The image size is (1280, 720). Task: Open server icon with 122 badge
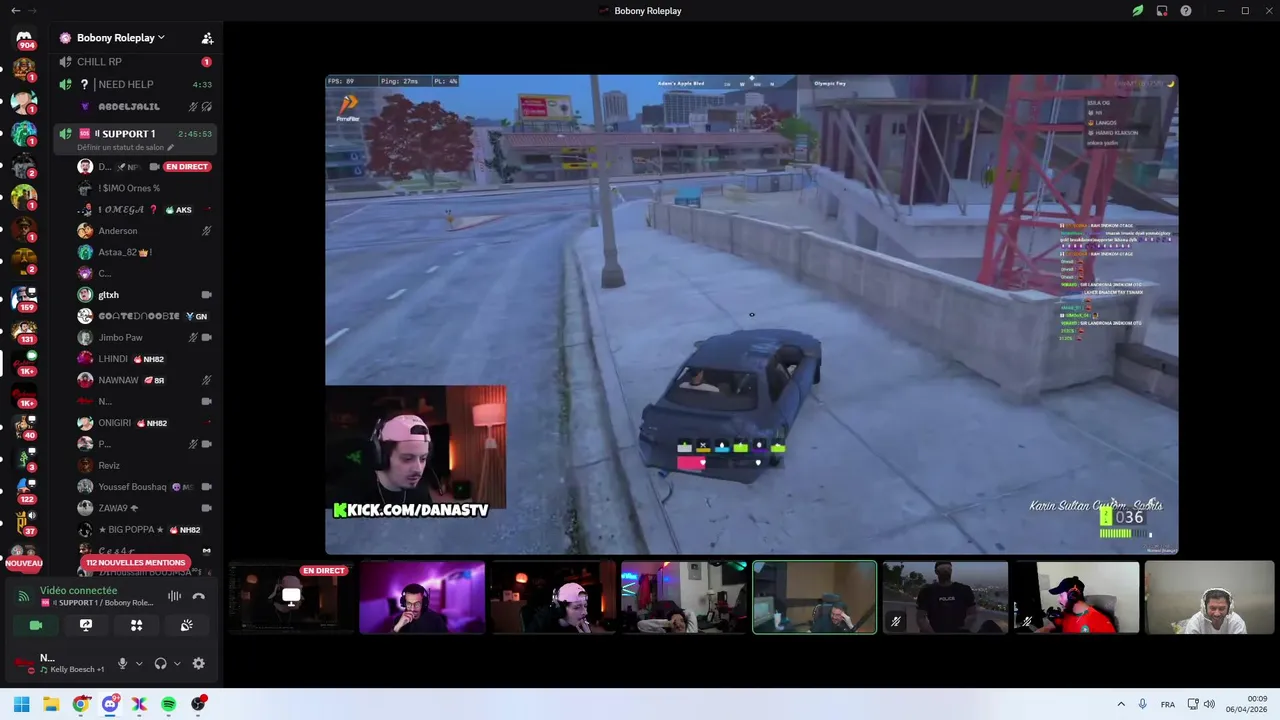click(x=24, y=490)
